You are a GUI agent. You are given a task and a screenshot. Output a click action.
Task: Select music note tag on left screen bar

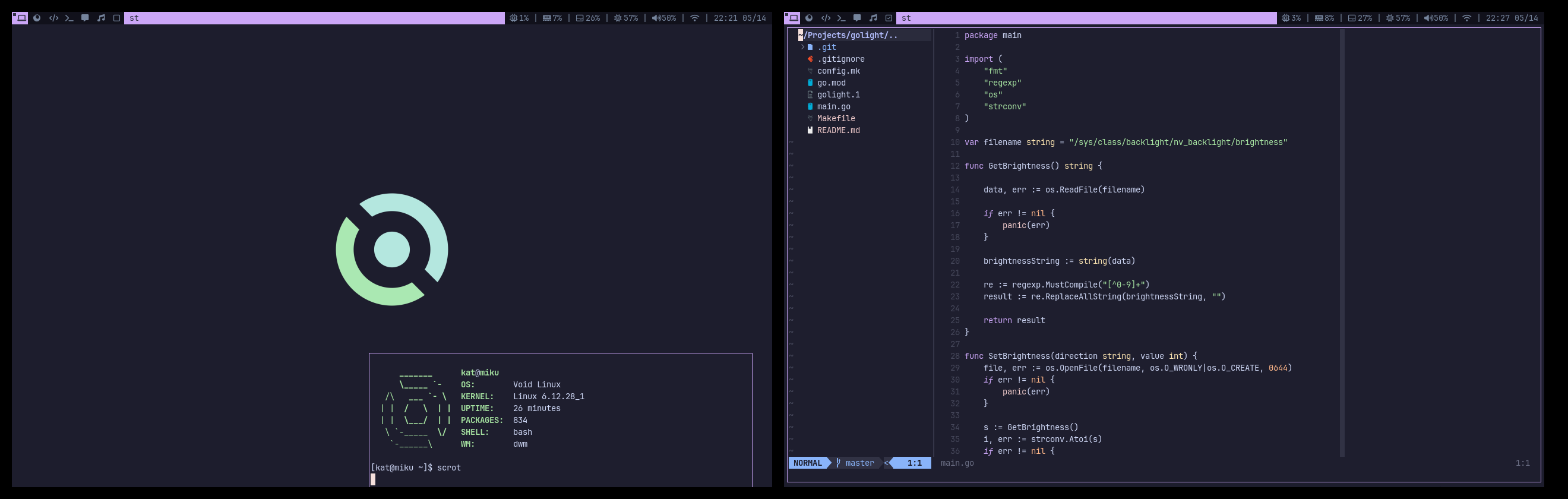tap(101, 18)
